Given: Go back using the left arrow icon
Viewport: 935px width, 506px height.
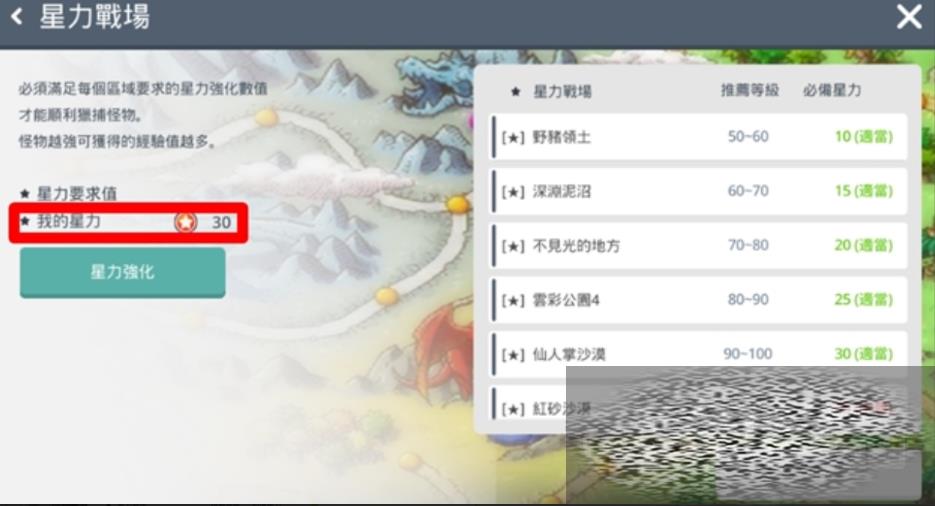Looking at the screenshot, I should 17,17.
